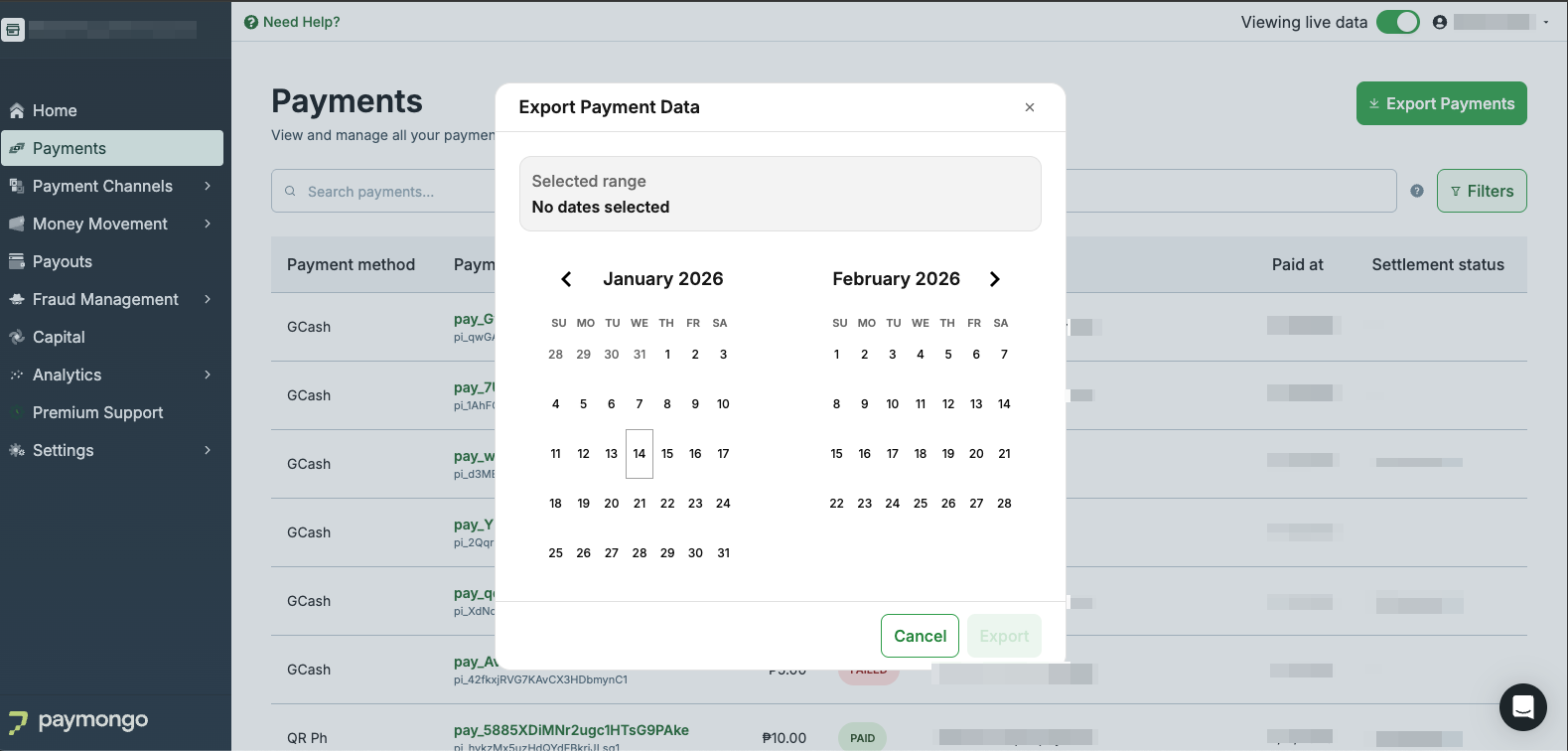
Task: Click the Home icon in the sidebar
Action: (17, 110)
